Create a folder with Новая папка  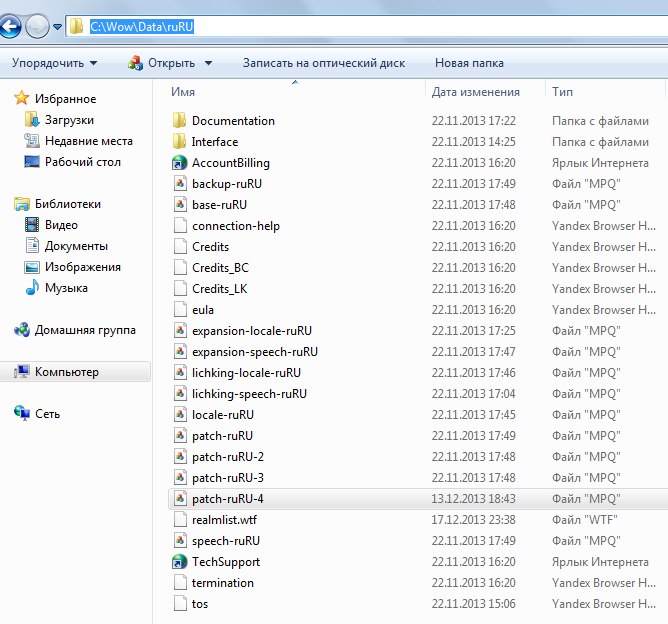(x=469, y=63)
